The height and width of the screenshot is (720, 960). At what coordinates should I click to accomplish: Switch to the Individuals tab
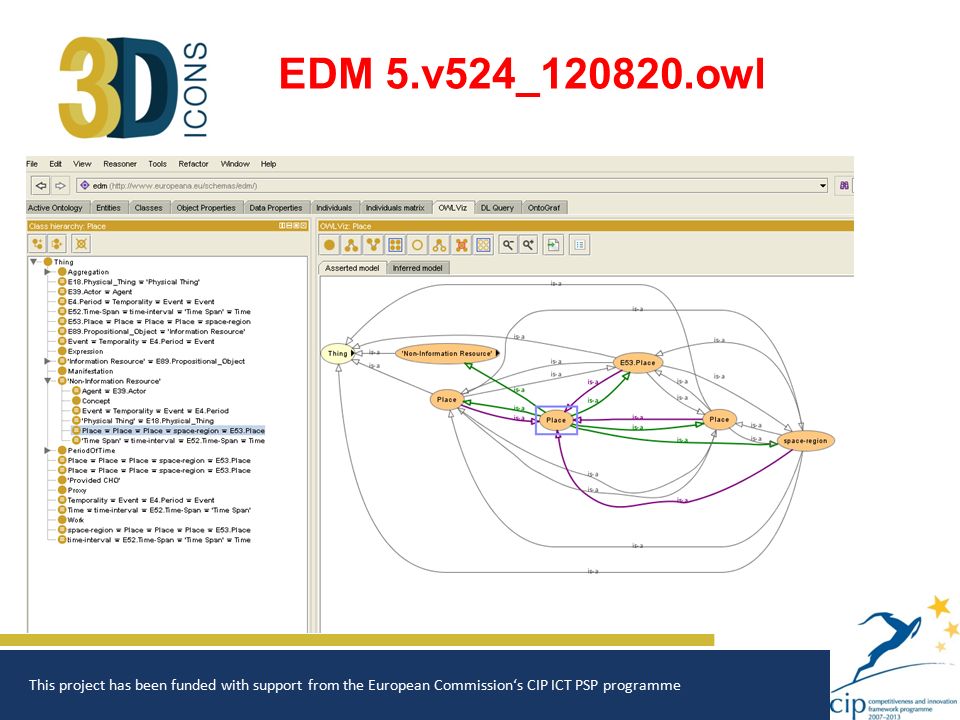click(334, 208)
